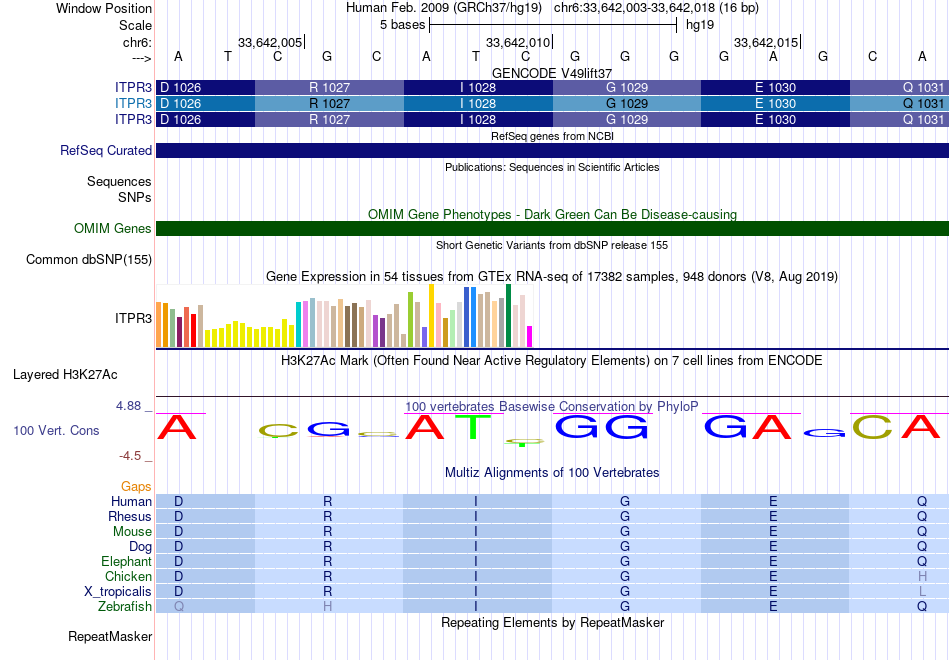Click the L amino acid in the X_tropicalis row

click(922, 592)
